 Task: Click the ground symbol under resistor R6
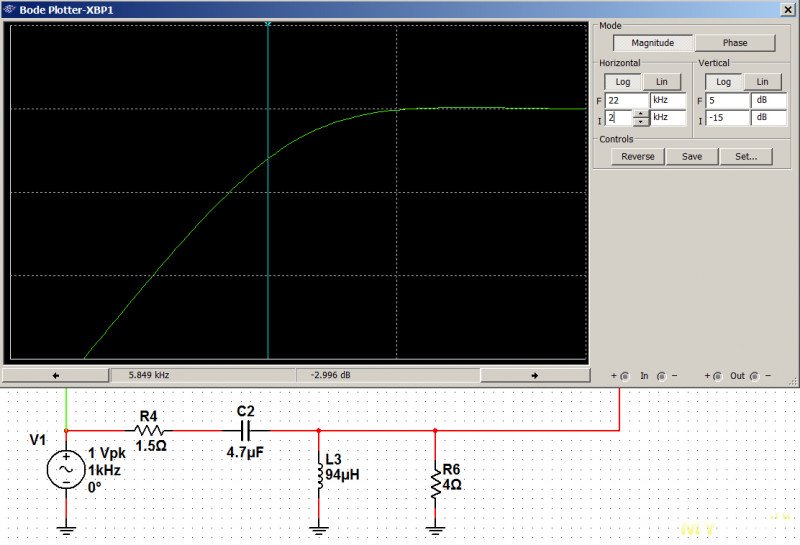435,528
